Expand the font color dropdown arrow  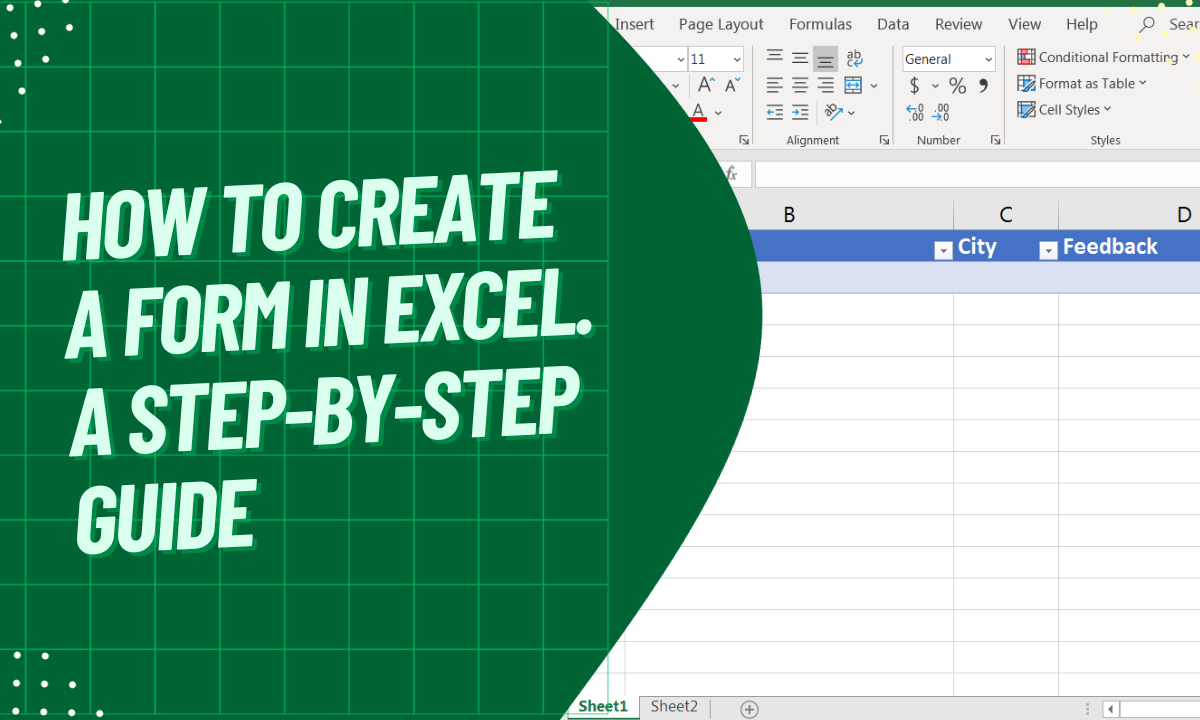[x=718, y=113]
